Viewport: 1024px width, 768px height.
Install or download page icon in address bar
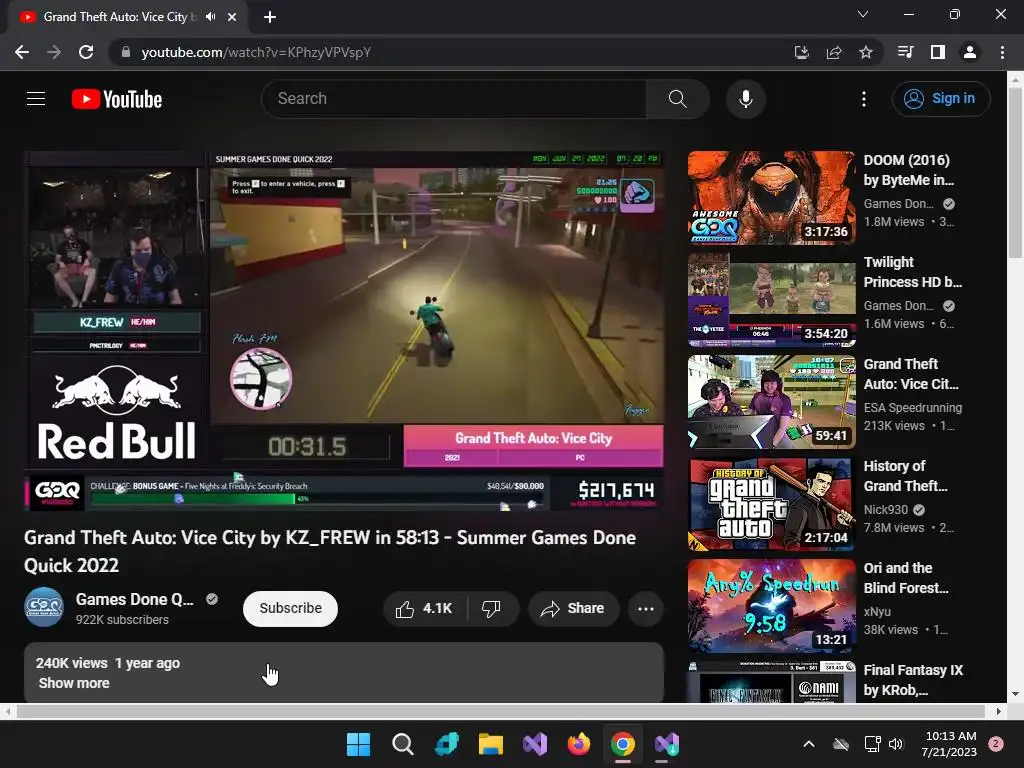coord(801,52)
